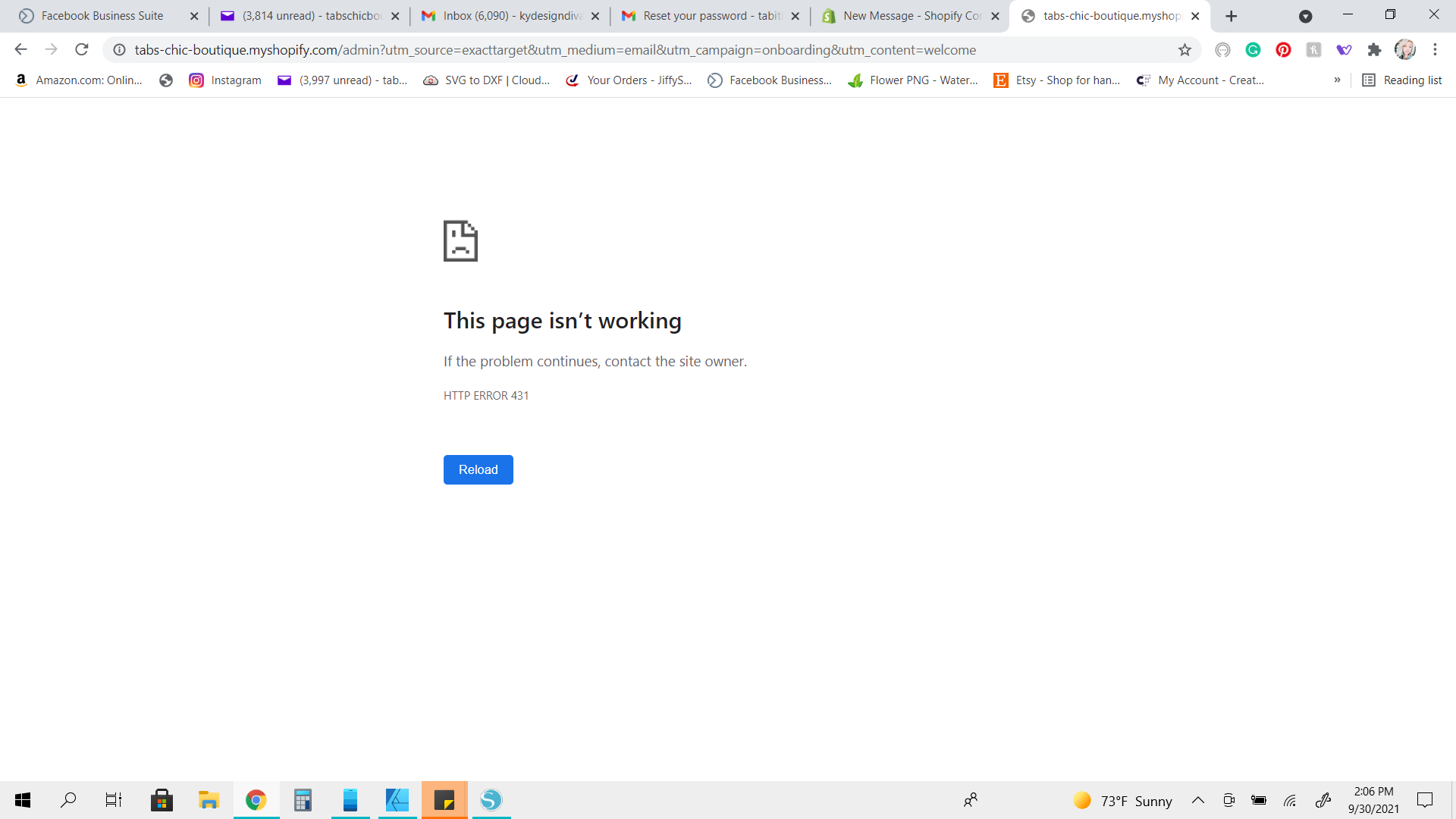
Task: Click the browser refresh icon
Action: [x=82, y=50]
